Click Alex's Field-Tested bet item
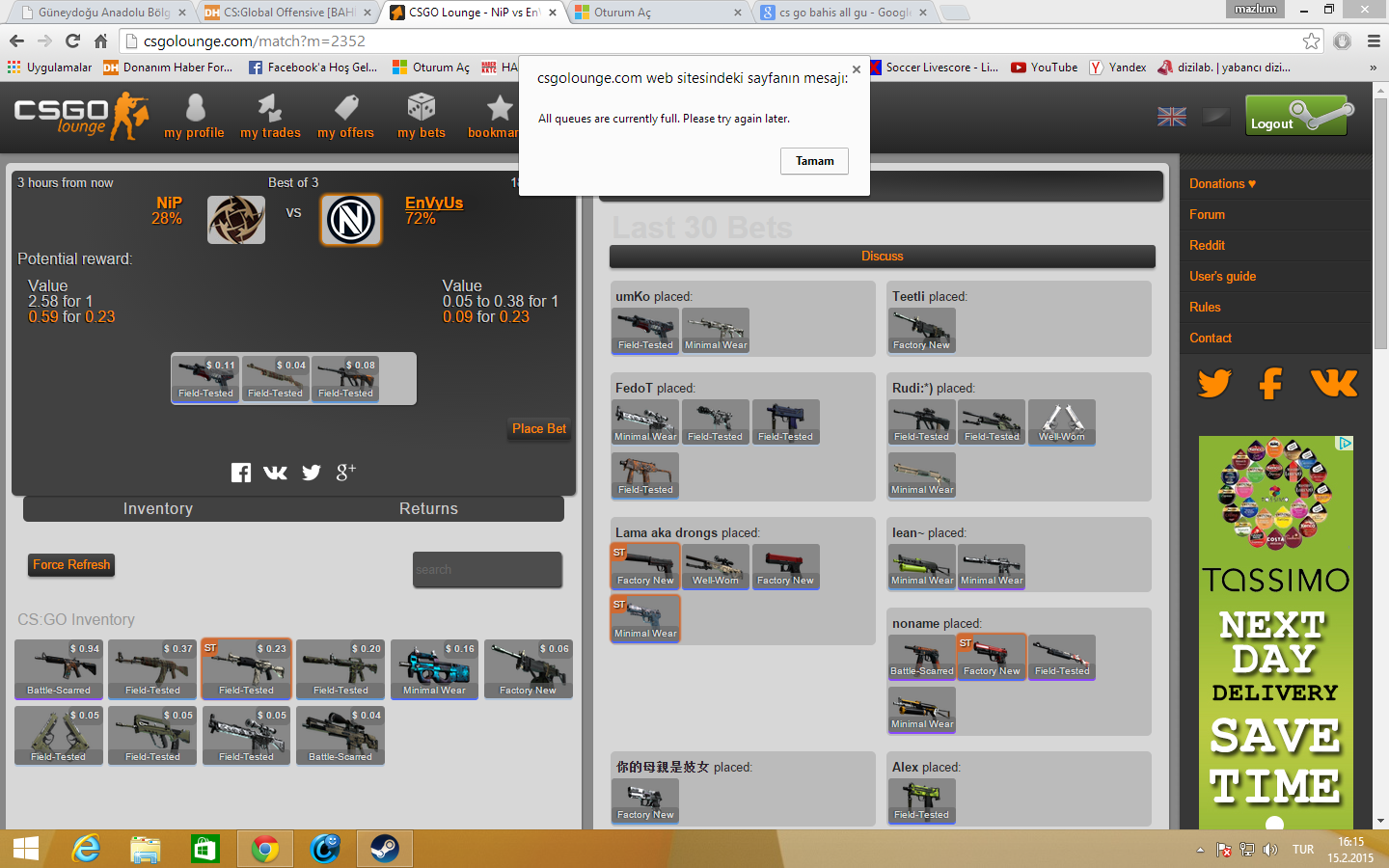Image resolution: width=1389 pixels, height=868 pixels. pos(922,801)
